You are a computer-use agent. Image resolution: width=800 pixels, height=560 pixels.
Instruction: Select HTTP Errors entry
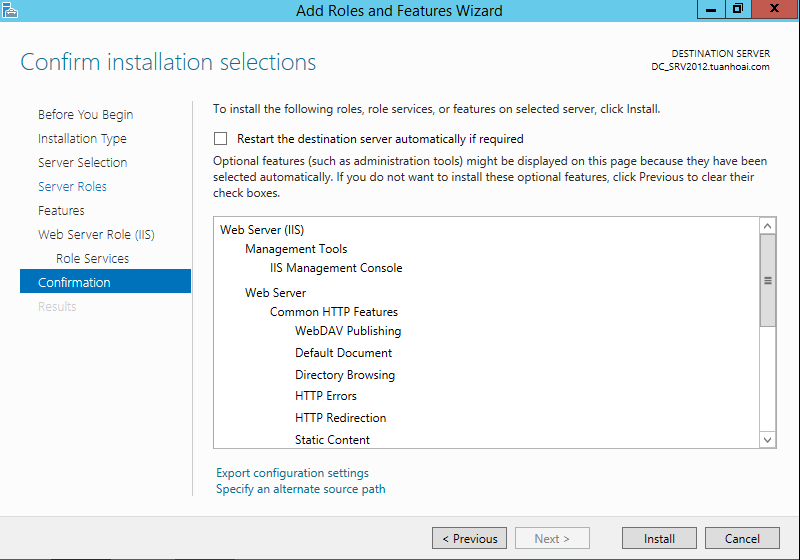tap(326, 396)
